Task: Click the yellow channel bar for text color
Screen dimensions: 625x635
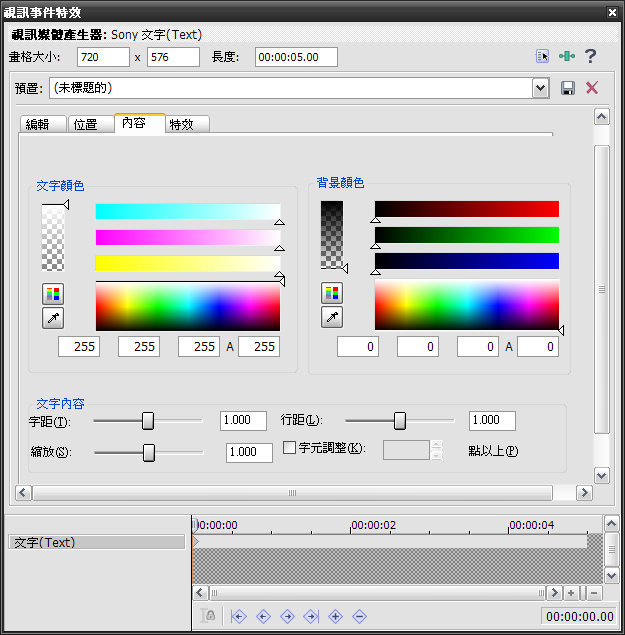Action: pos(188,263)
